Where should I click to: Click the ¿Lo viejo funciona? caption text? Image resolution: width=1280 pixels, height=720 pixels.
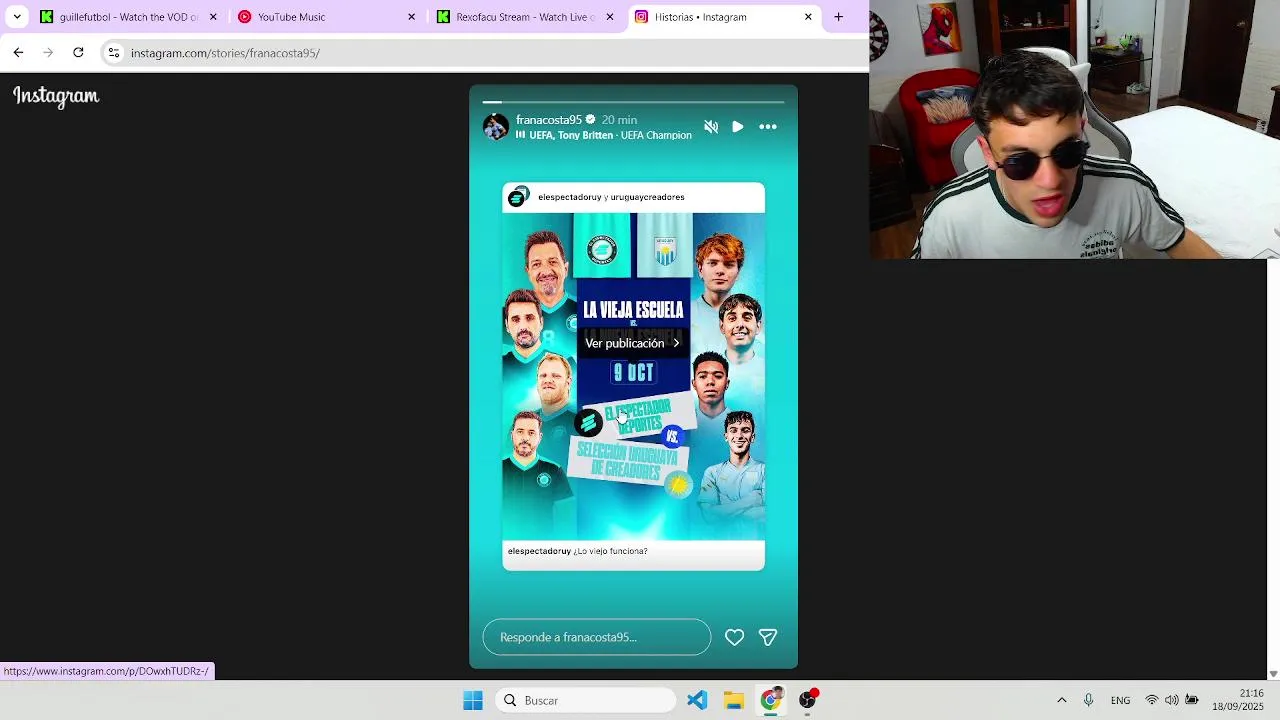[610, 551]
